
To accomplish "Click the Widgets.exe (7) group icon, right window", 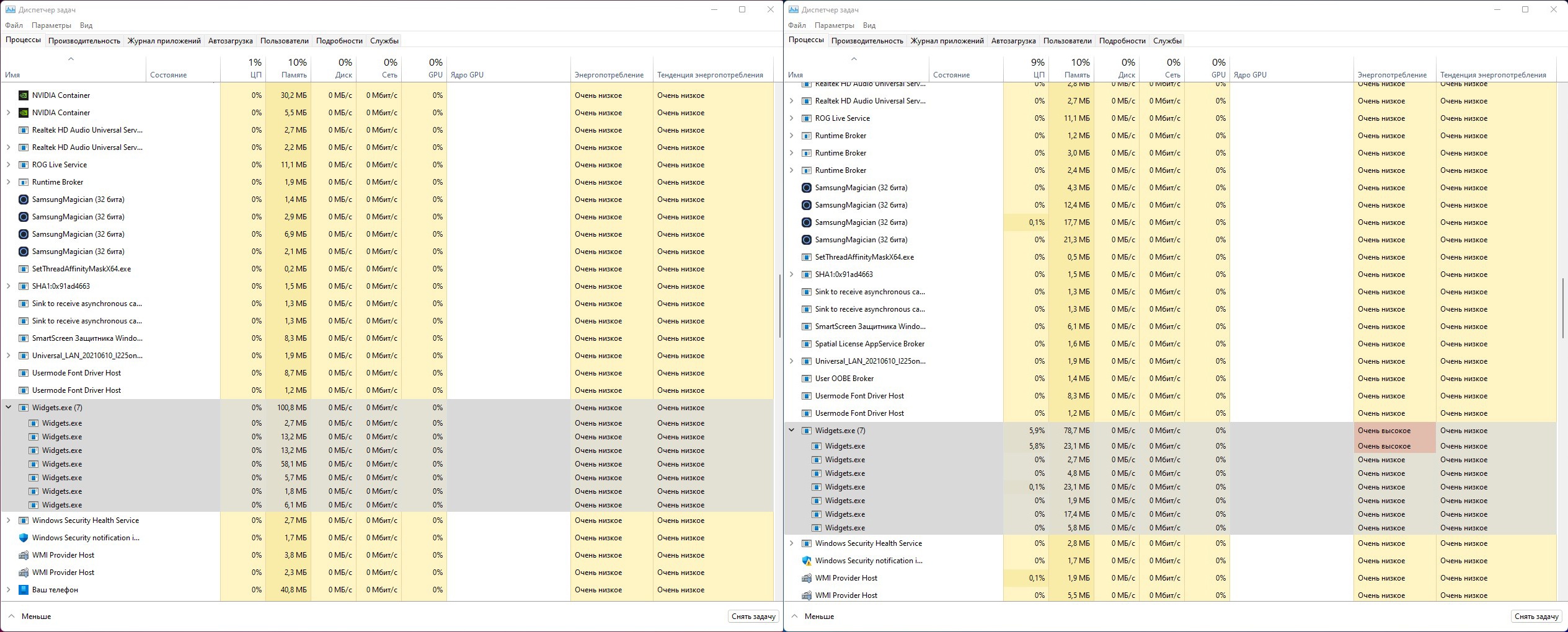I will tap(807, 431).
